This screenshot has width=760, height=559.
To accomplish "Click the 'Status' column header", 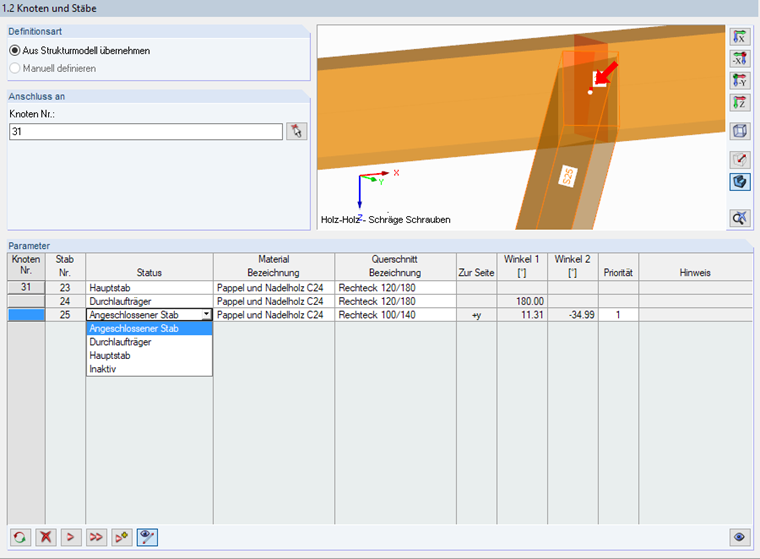I will point(149,267).
